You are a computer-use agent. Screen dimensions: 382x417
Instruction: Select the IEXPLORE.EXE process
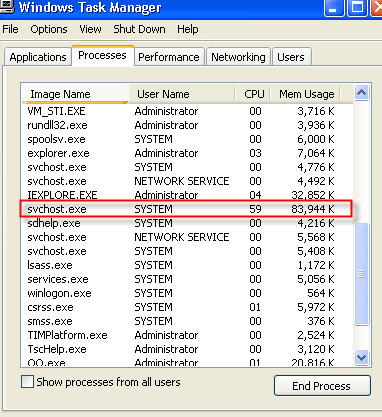(187, 195)
